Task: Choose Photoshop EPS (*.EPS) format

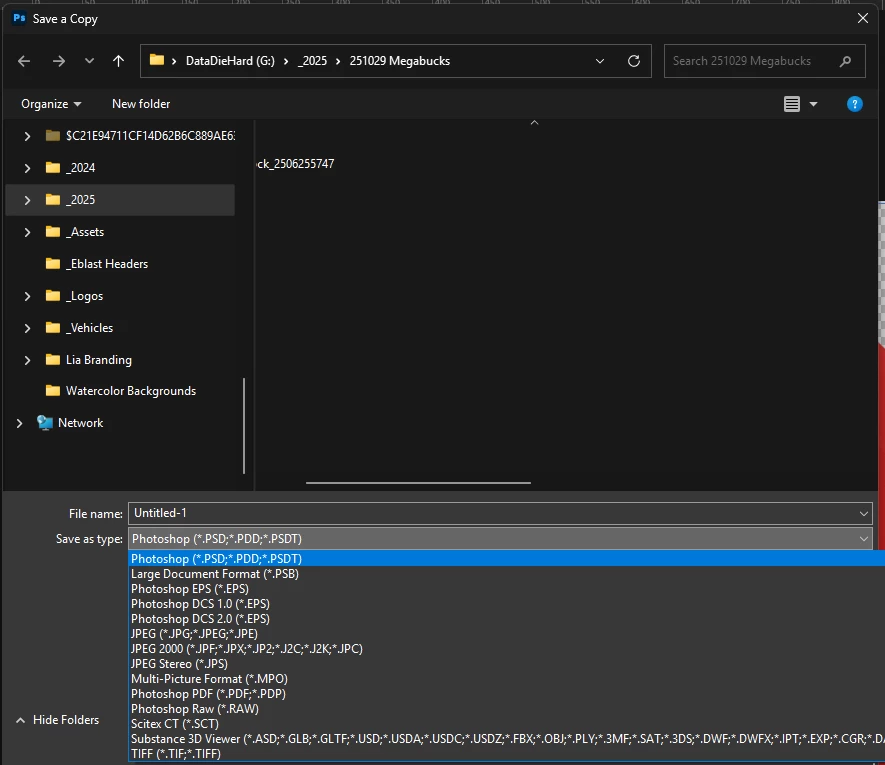Action: point(506,589)
